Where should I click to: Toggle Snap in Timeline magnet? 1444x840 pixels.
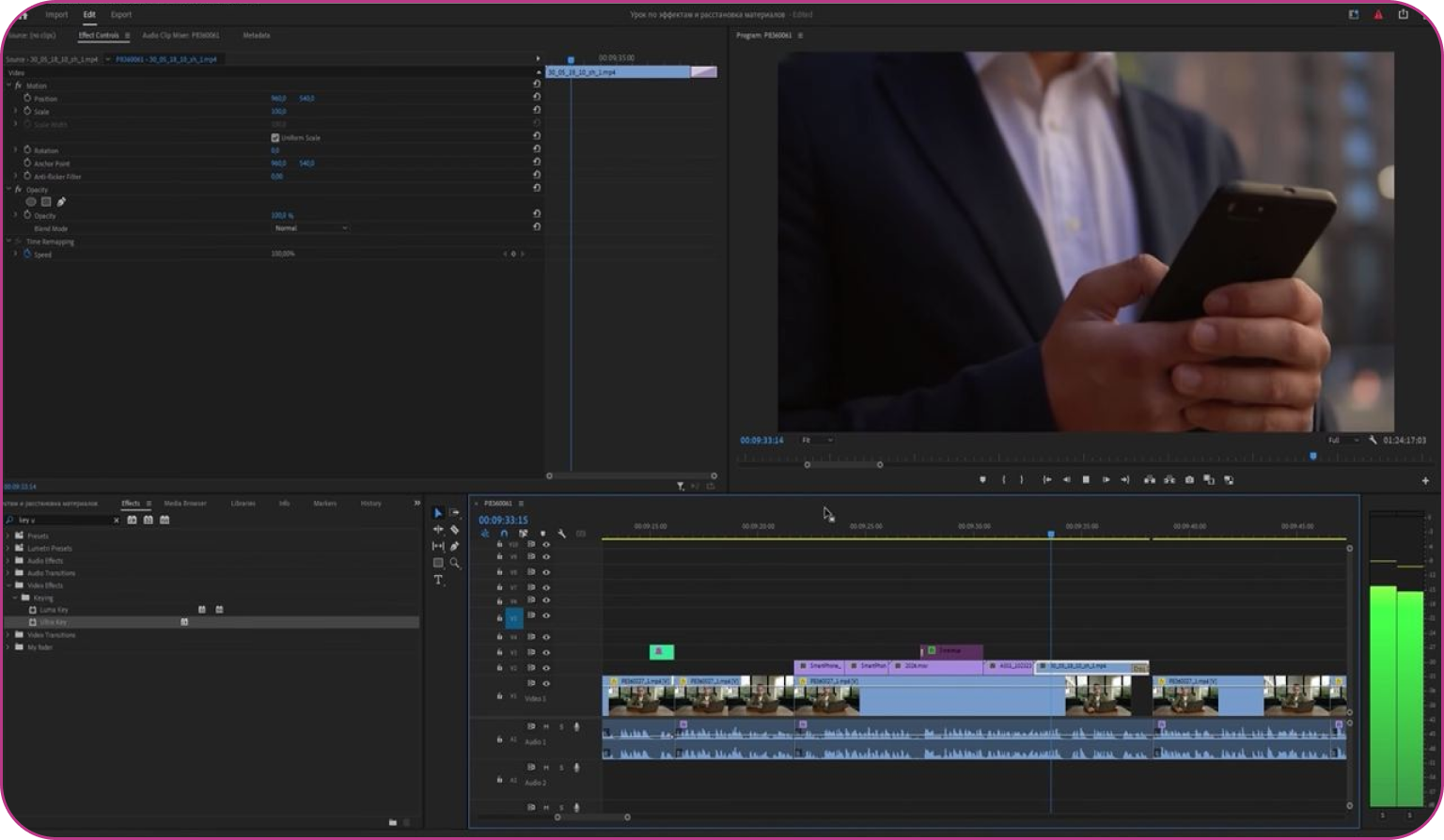point(504,534)
